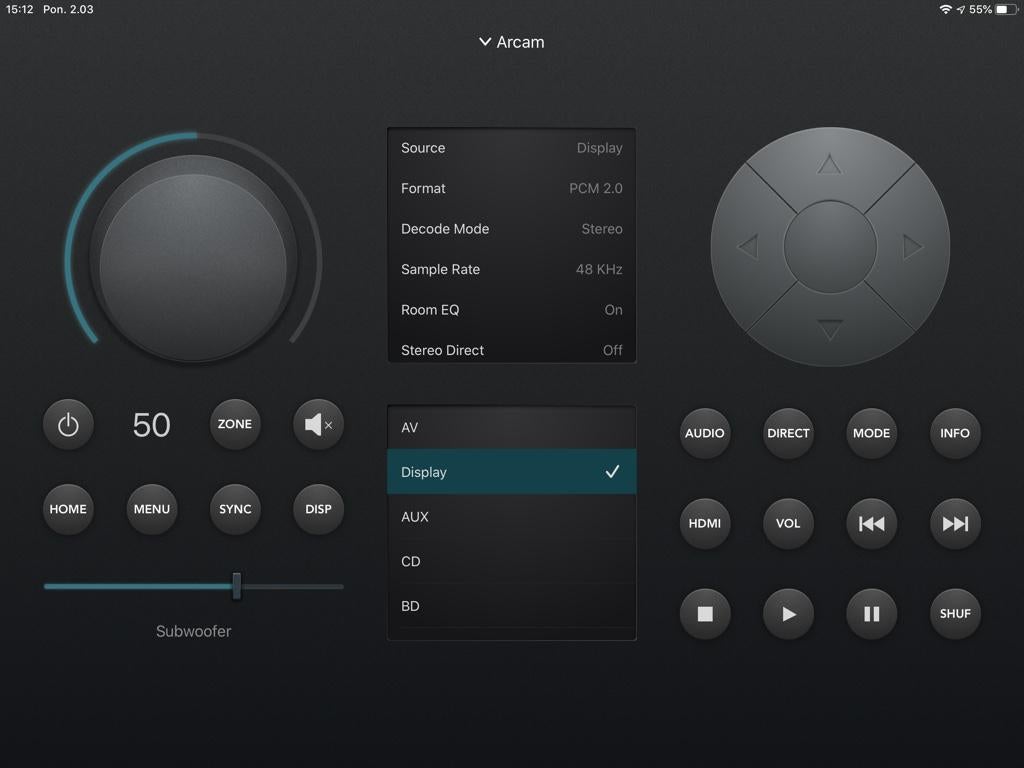Tap the 15:12 clock in status bar
This screenshot has width=1024, height=768.
pyautogui.click(x=20, y=9)
